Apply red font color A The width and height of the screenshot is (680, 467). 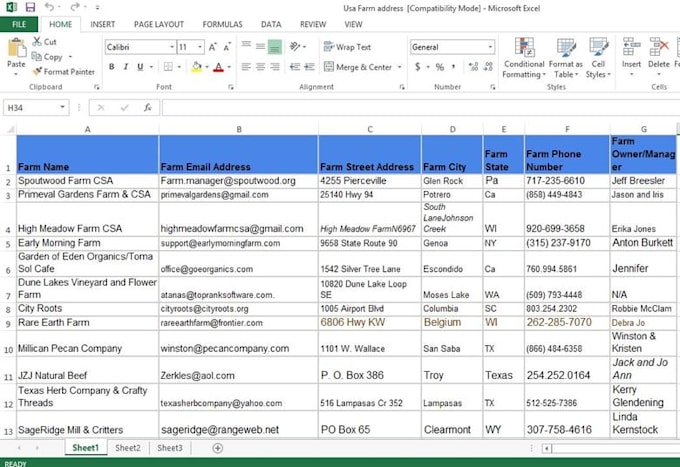pos(218,67)
